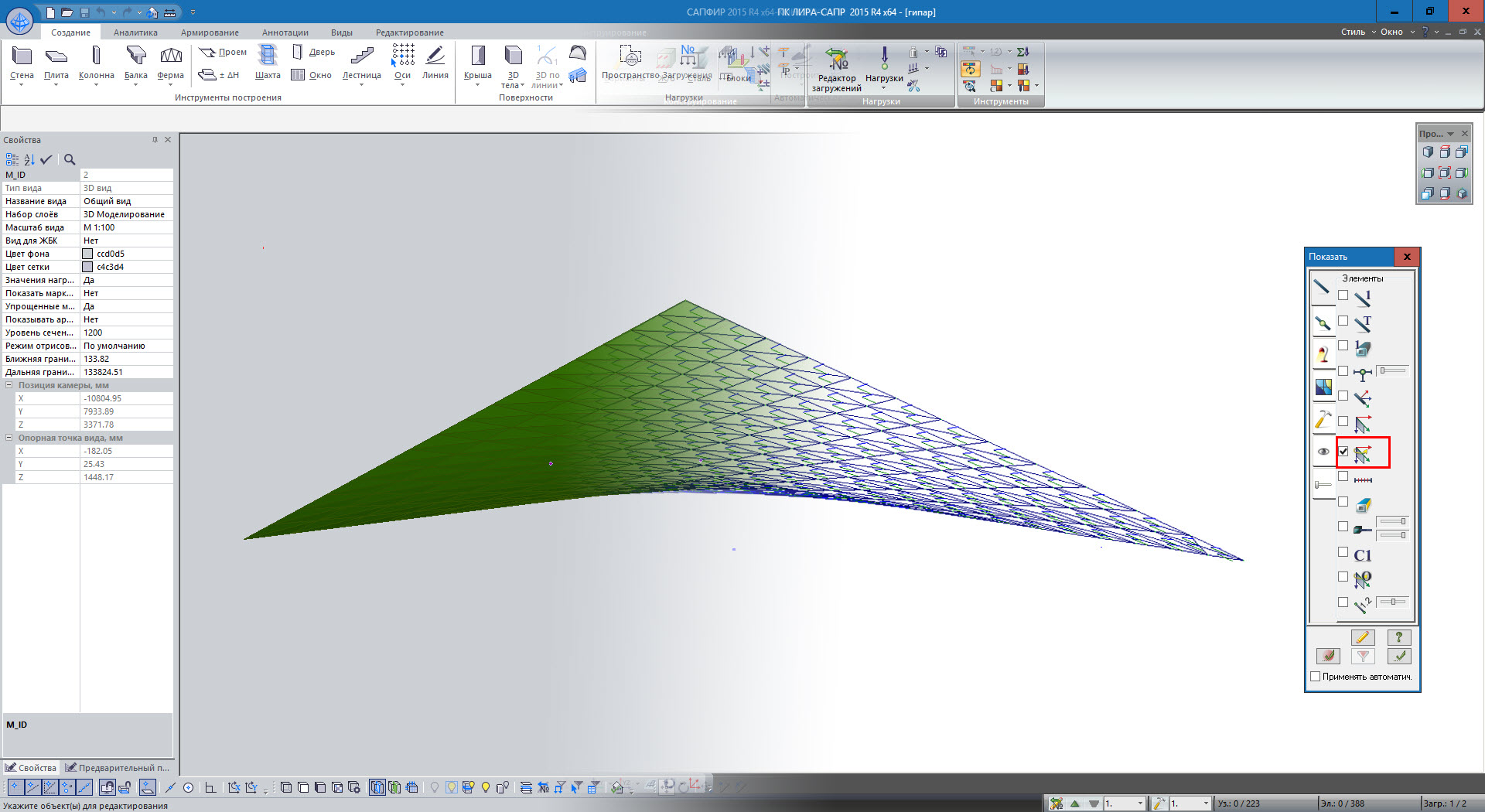The height and width of the screenshot is (812, 1485).
Task: Select the Шахта (shaft) tool
Action: point(268,63)
